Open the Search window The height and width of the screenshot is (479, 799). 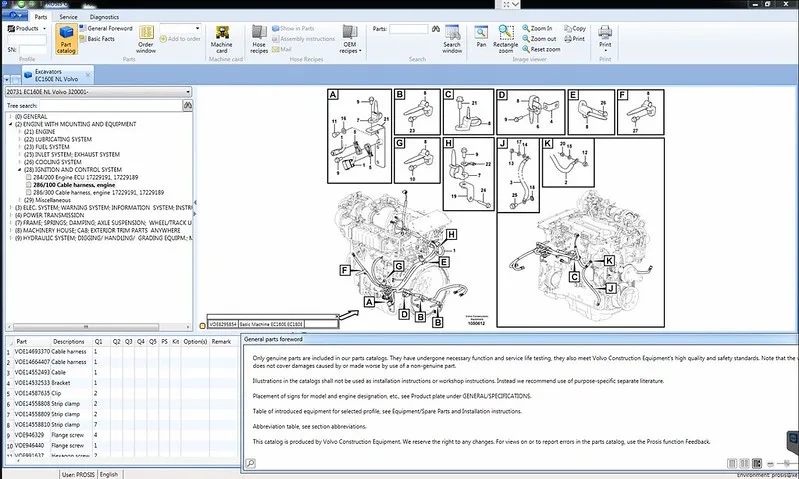click(x=452, y=39)
